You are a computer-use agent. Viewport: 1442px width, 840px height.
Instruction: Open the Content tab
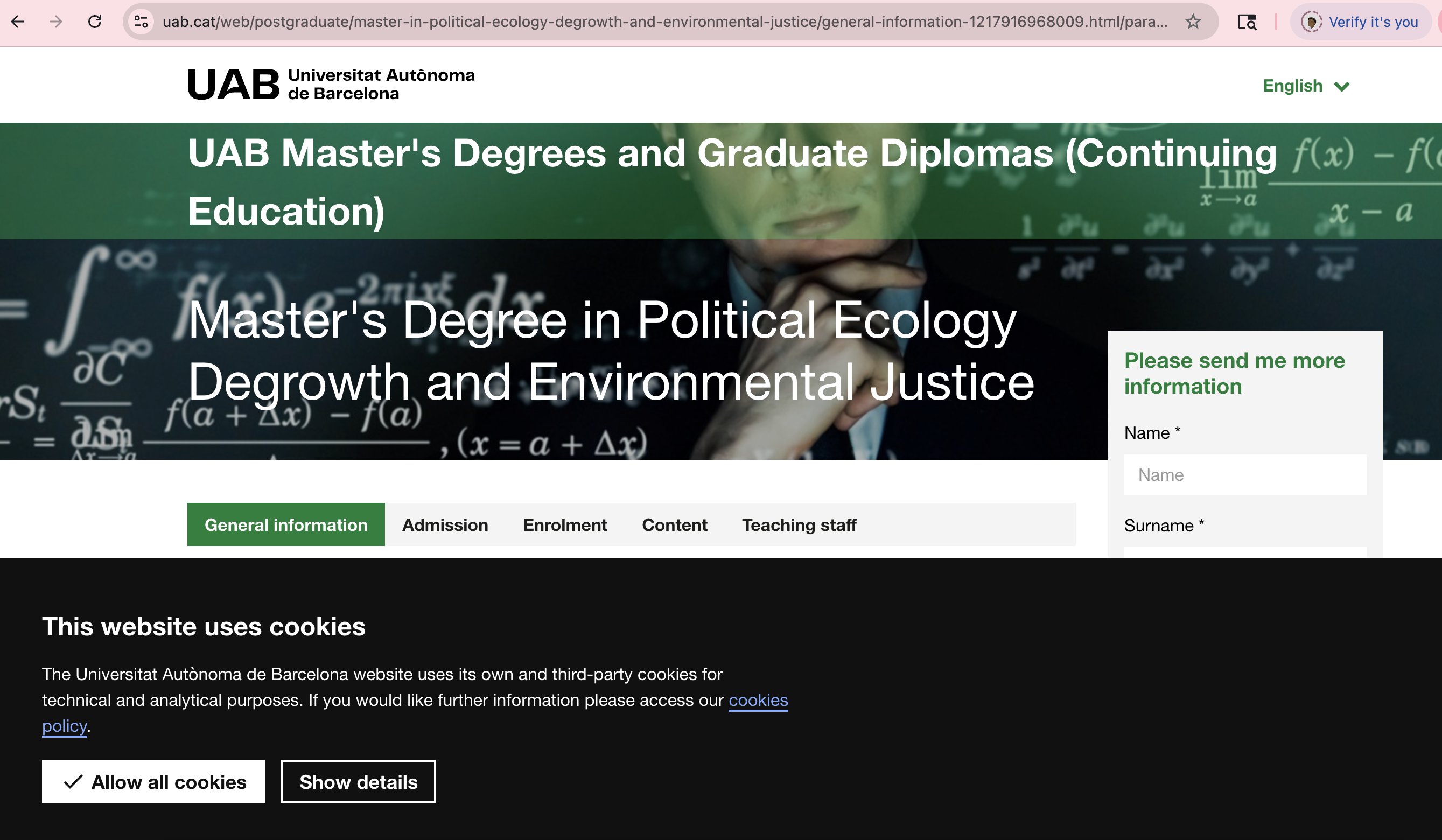tap(675, 524)
